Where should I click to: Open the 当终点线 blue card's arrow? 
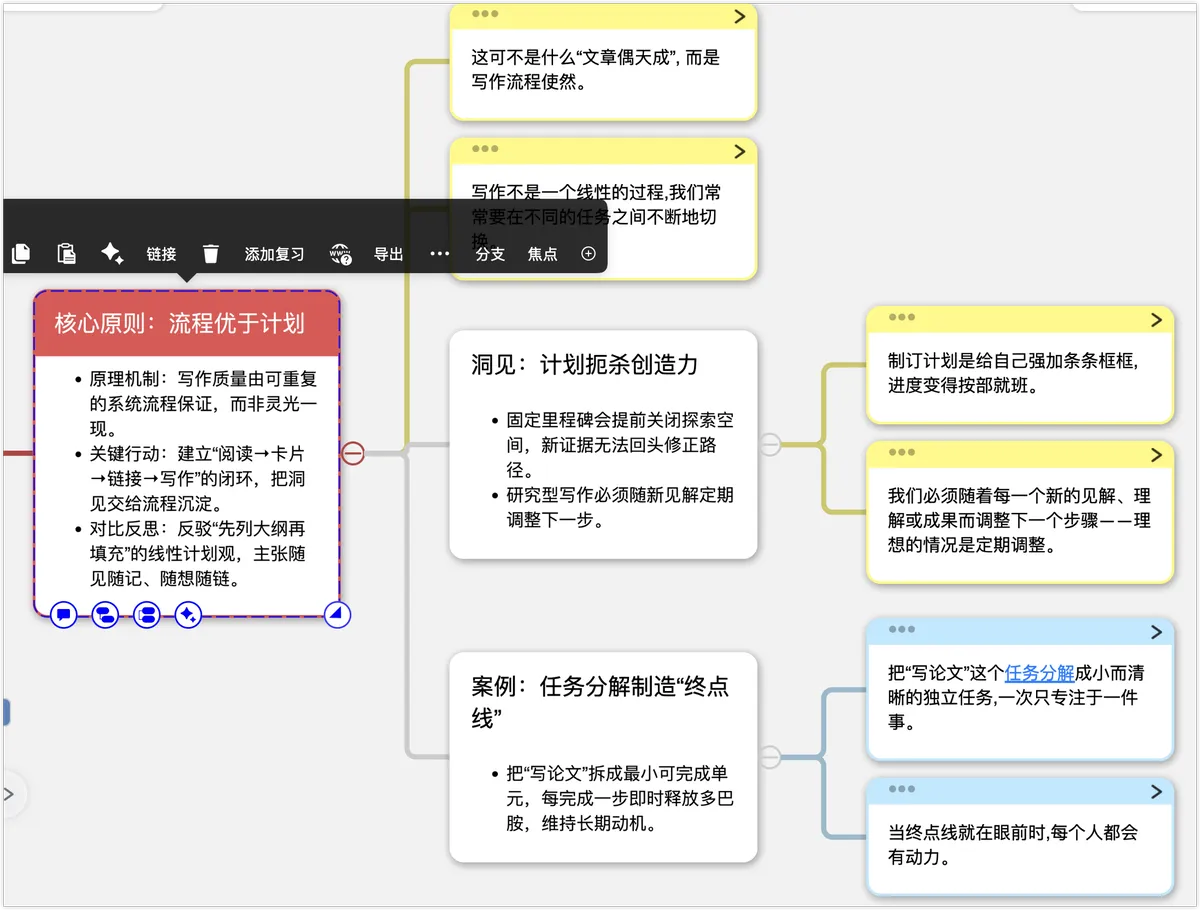click(1156, 792)
